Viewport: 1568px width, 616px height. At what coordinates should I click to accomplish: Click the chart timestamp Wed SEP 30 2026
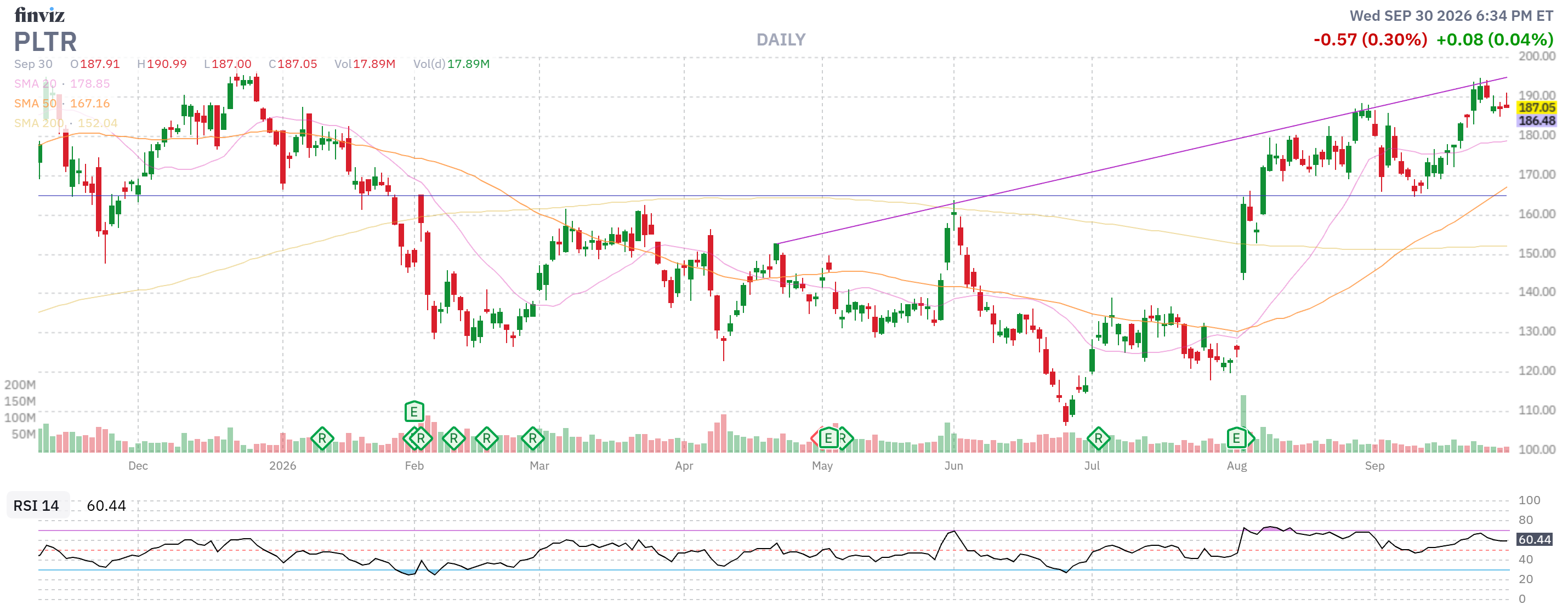(x=1451, y=16)
